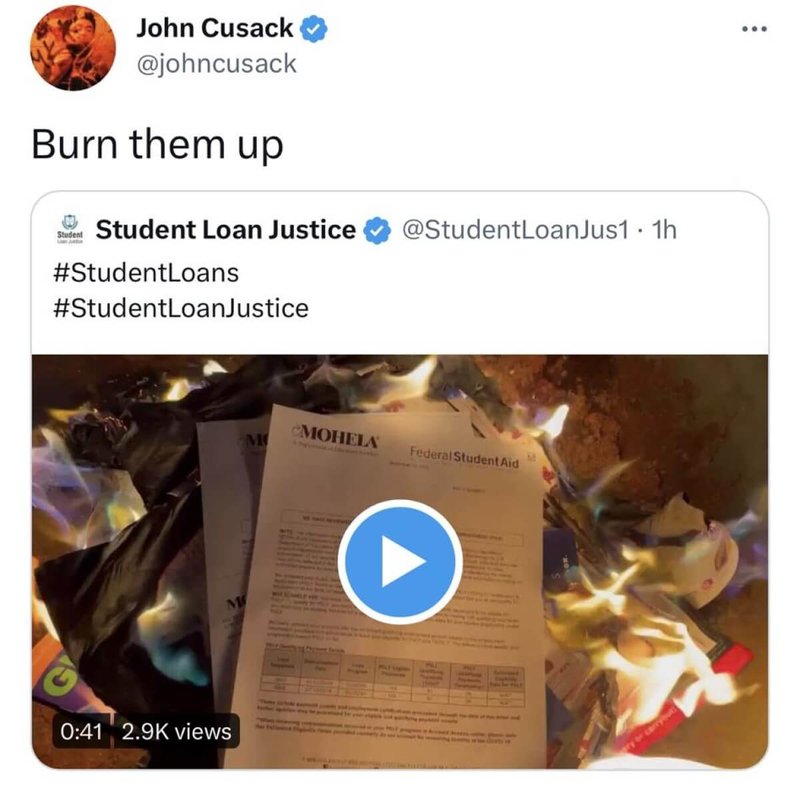Click the MOHELA letterhead in the video thumbnail
This screenshot has height=800, width=800.
point(337,436)
